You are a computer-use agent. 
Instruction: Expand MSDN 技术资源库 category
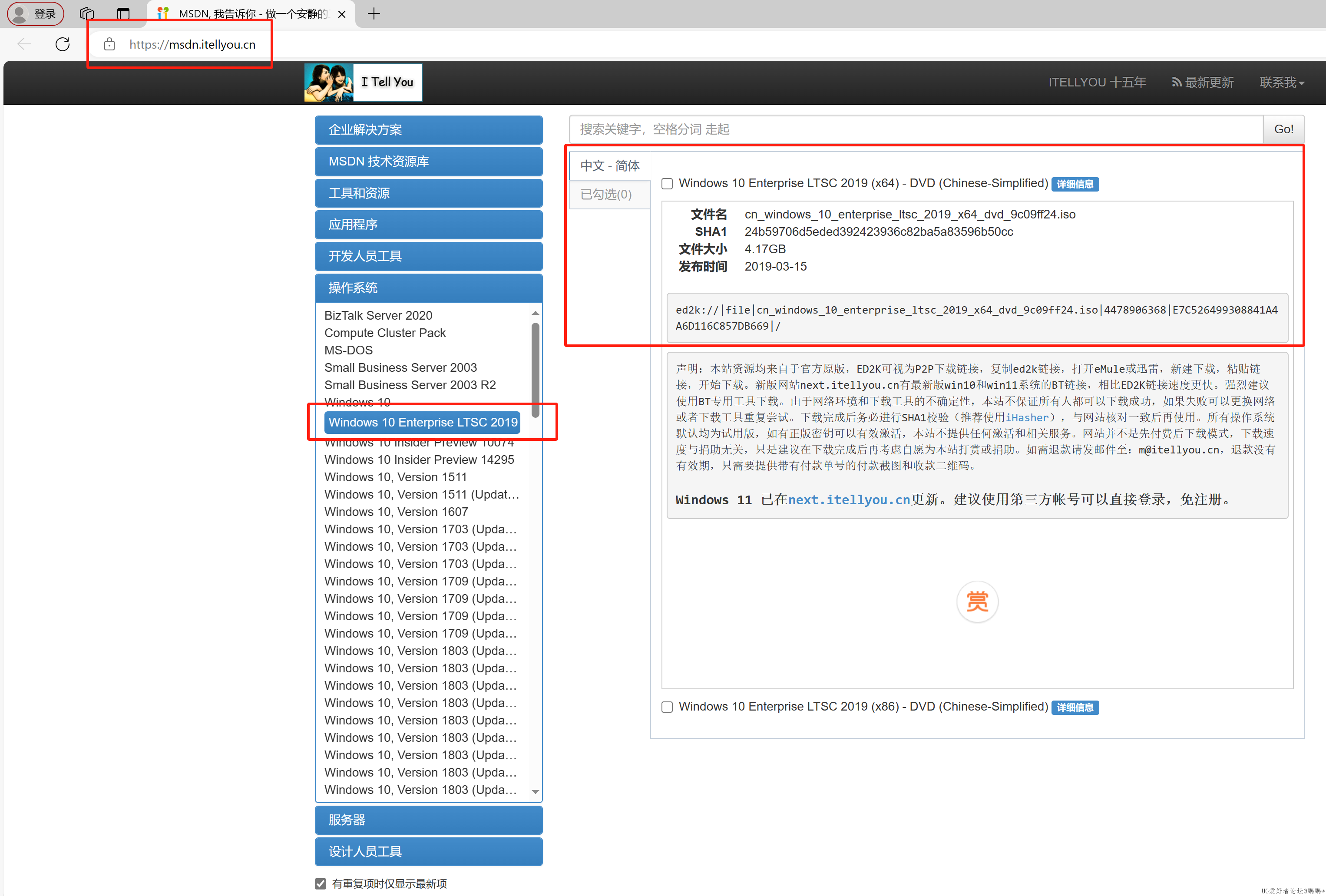[x=429, y=162]
